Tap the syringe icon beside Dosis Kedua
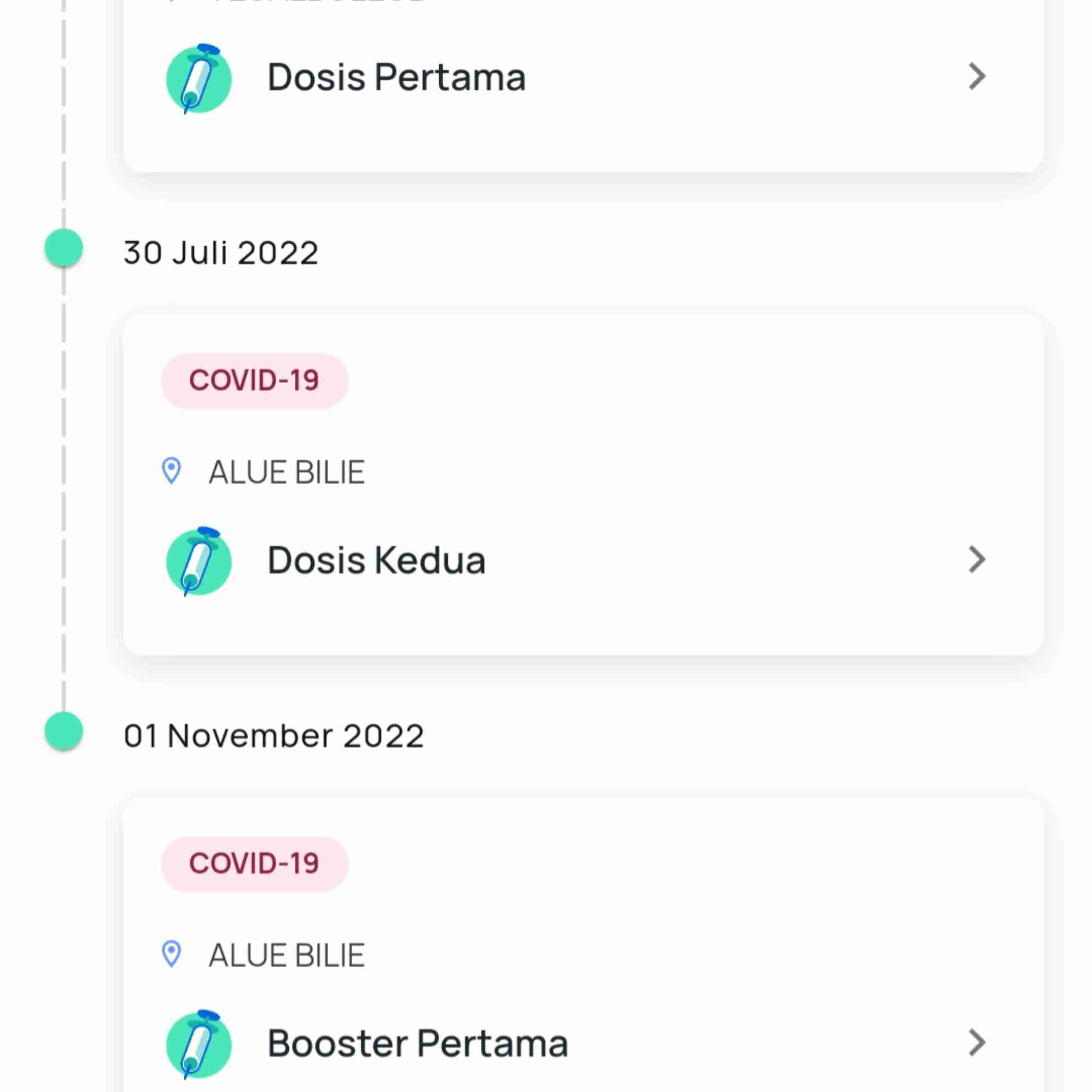This screenshot has height=1092, width=1092. coord(199,561)
